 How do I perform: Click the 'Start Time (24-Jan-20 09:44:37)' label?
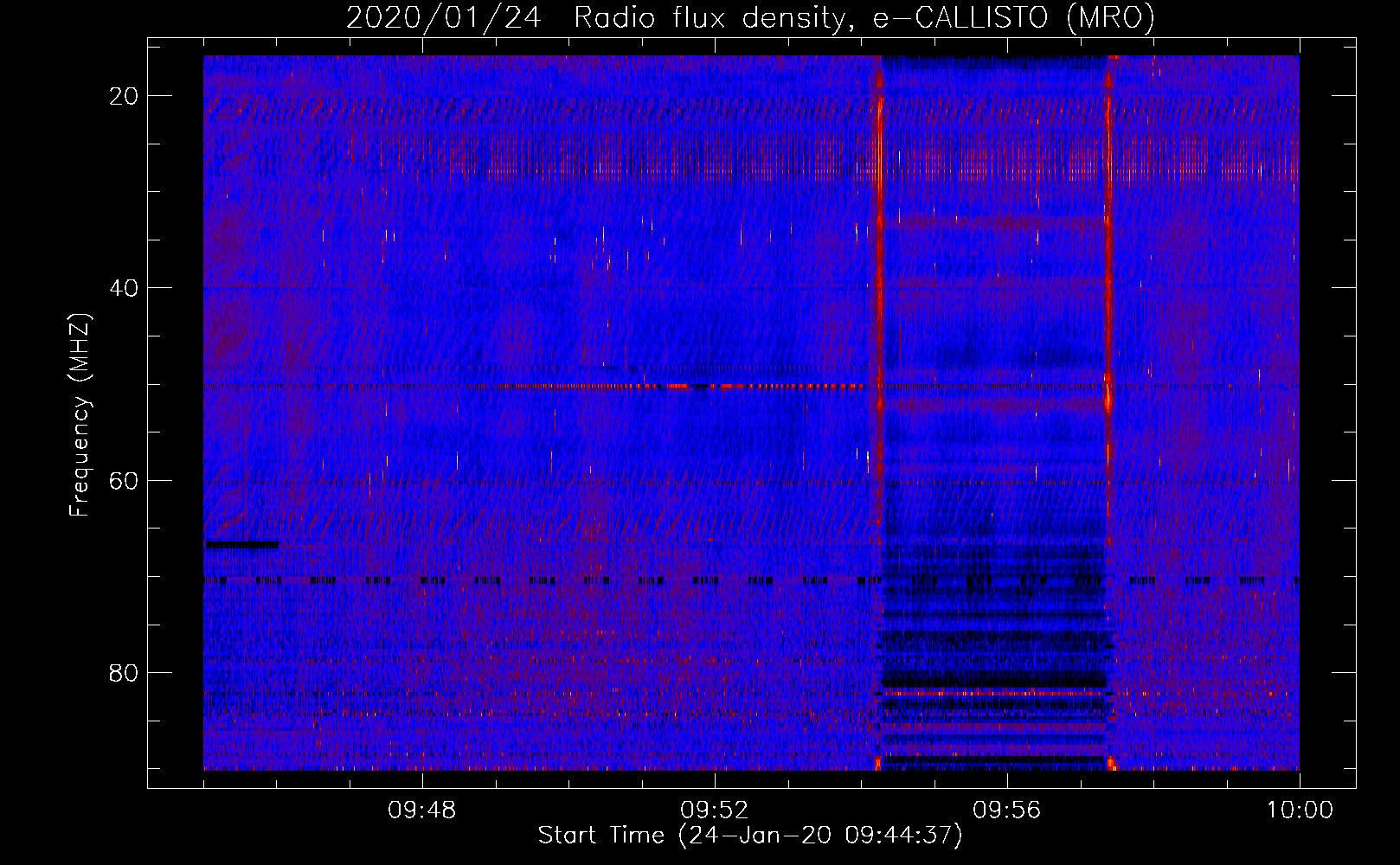point(750,836)
